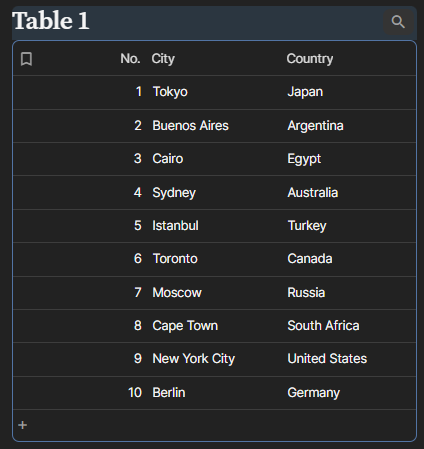Select the City column header
This screenshot has width=424, height=449.
(163, 59)
